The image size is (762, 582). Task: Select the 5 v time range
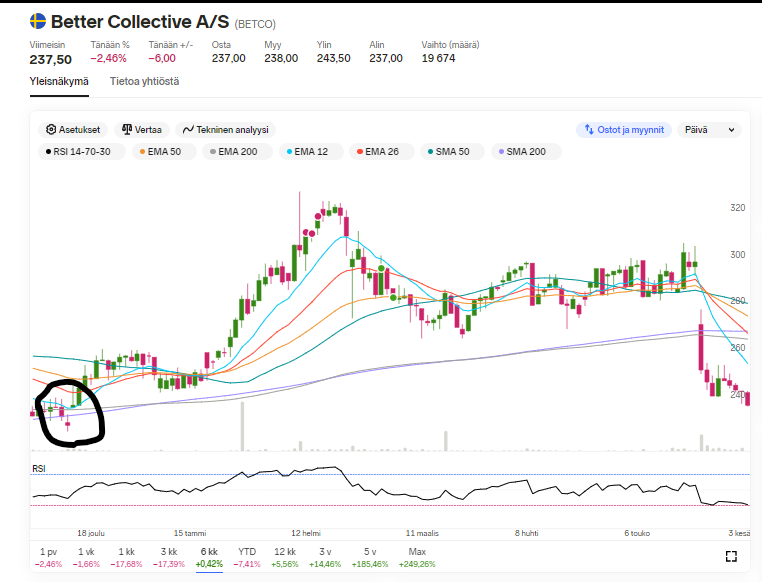[x=370, y=557]
